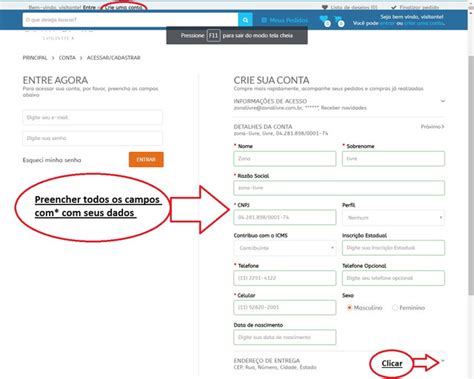Click the Sobrenome input field
474x379 pixels.
[393, 159]
